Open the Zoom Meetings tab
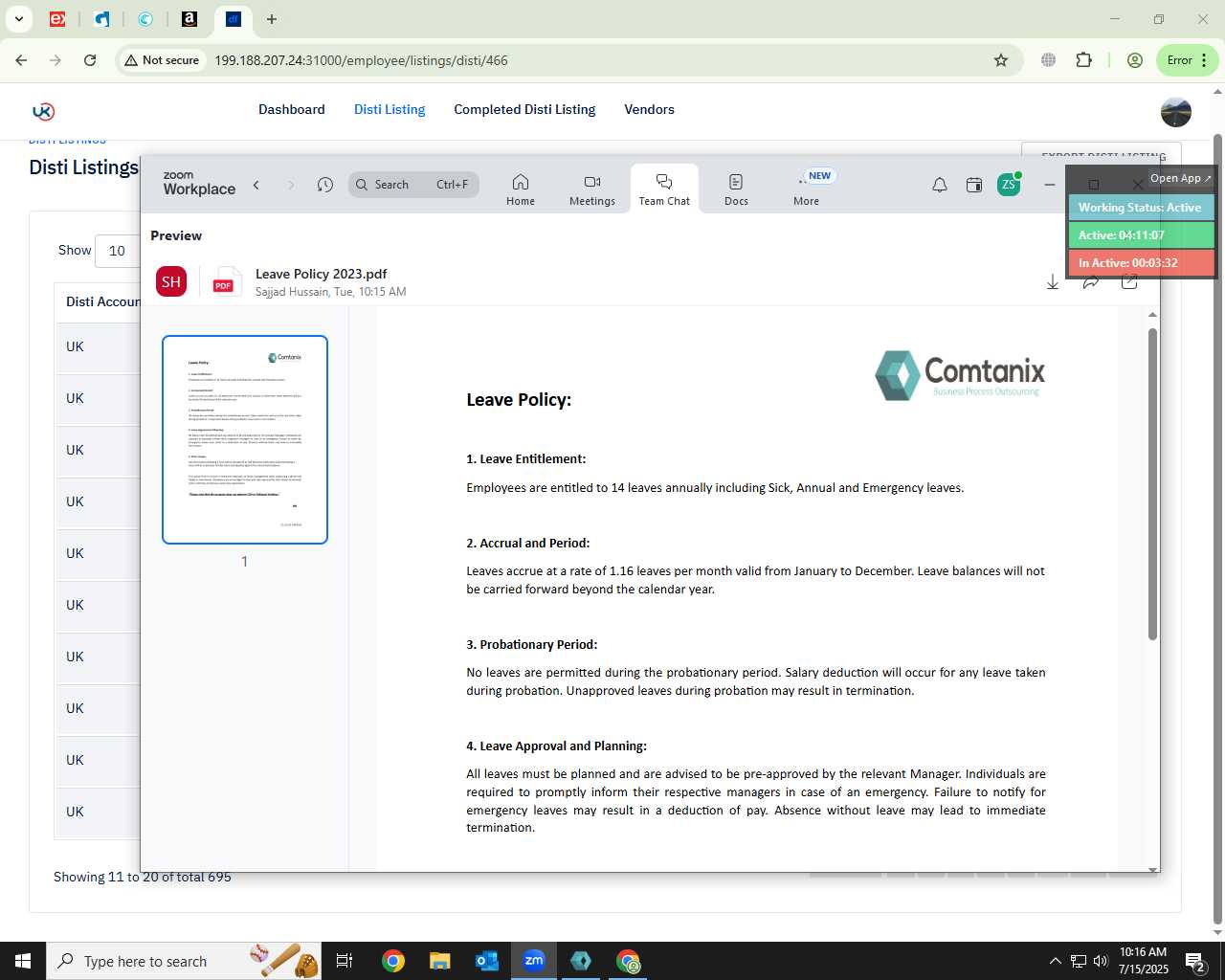1225x980 pixels. click(592, 189)
